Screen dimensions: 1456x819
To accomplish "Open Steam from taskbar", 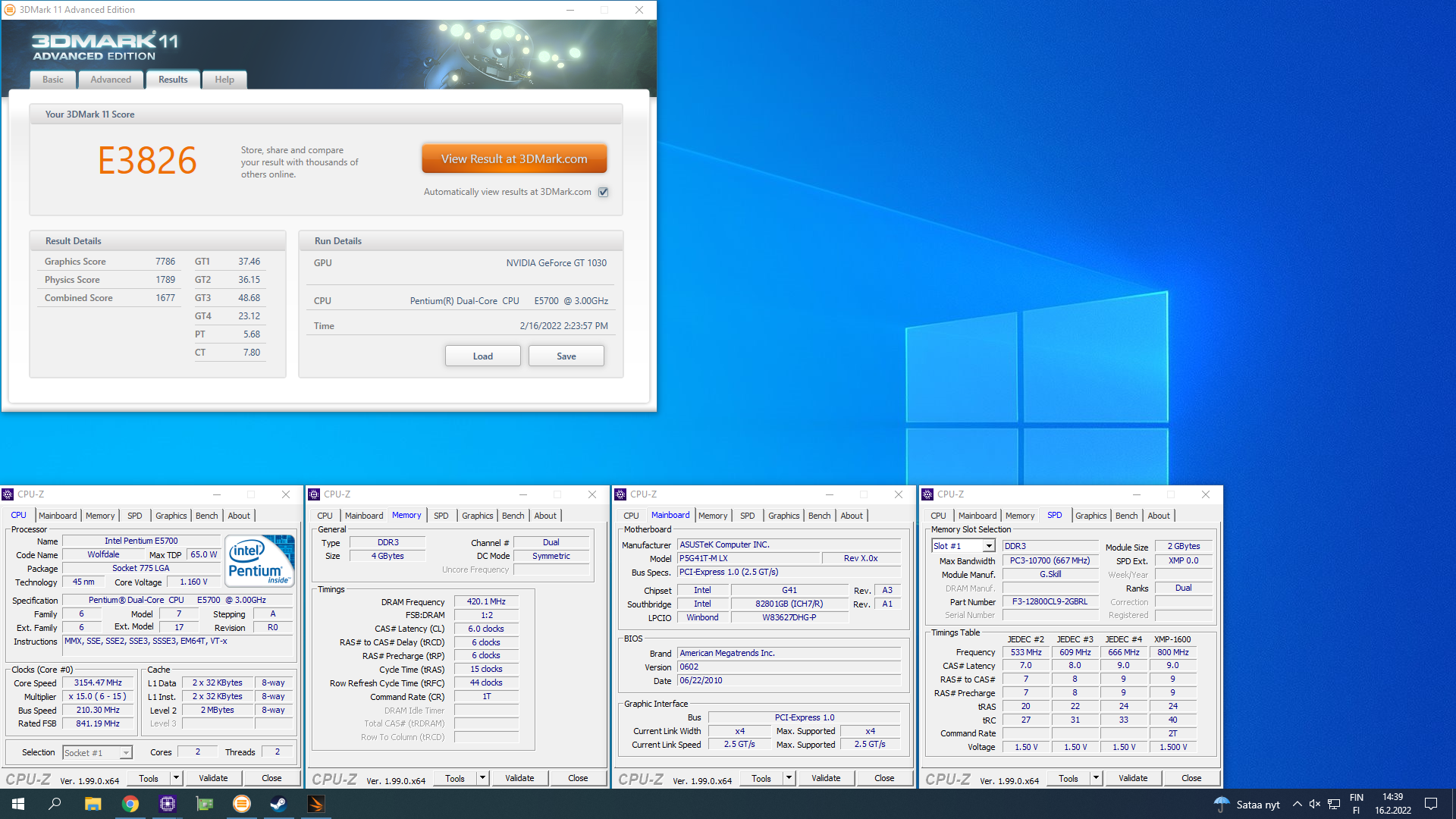I will point(279,804).
